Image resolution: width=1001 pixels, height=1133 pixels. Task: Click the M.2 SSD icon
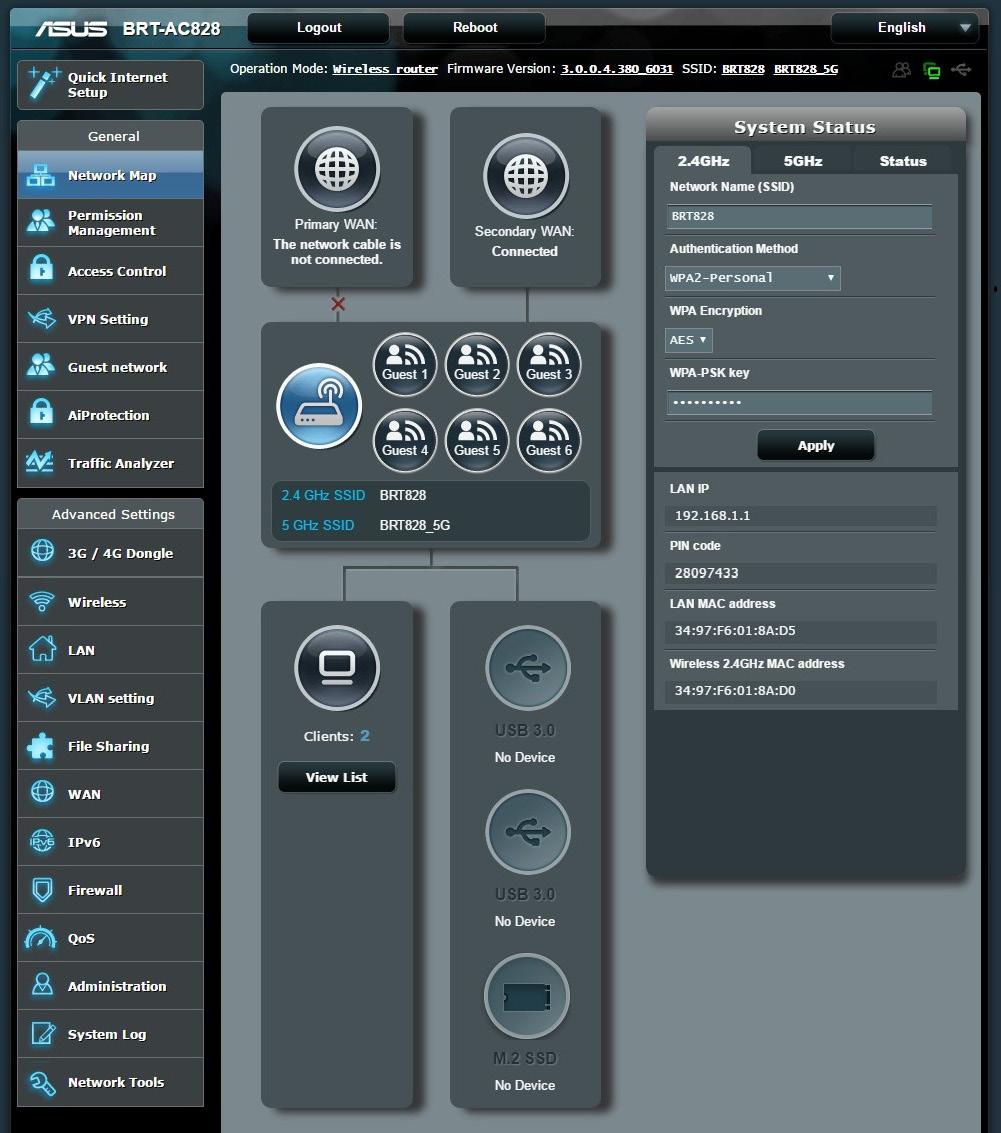coord(526,996)
